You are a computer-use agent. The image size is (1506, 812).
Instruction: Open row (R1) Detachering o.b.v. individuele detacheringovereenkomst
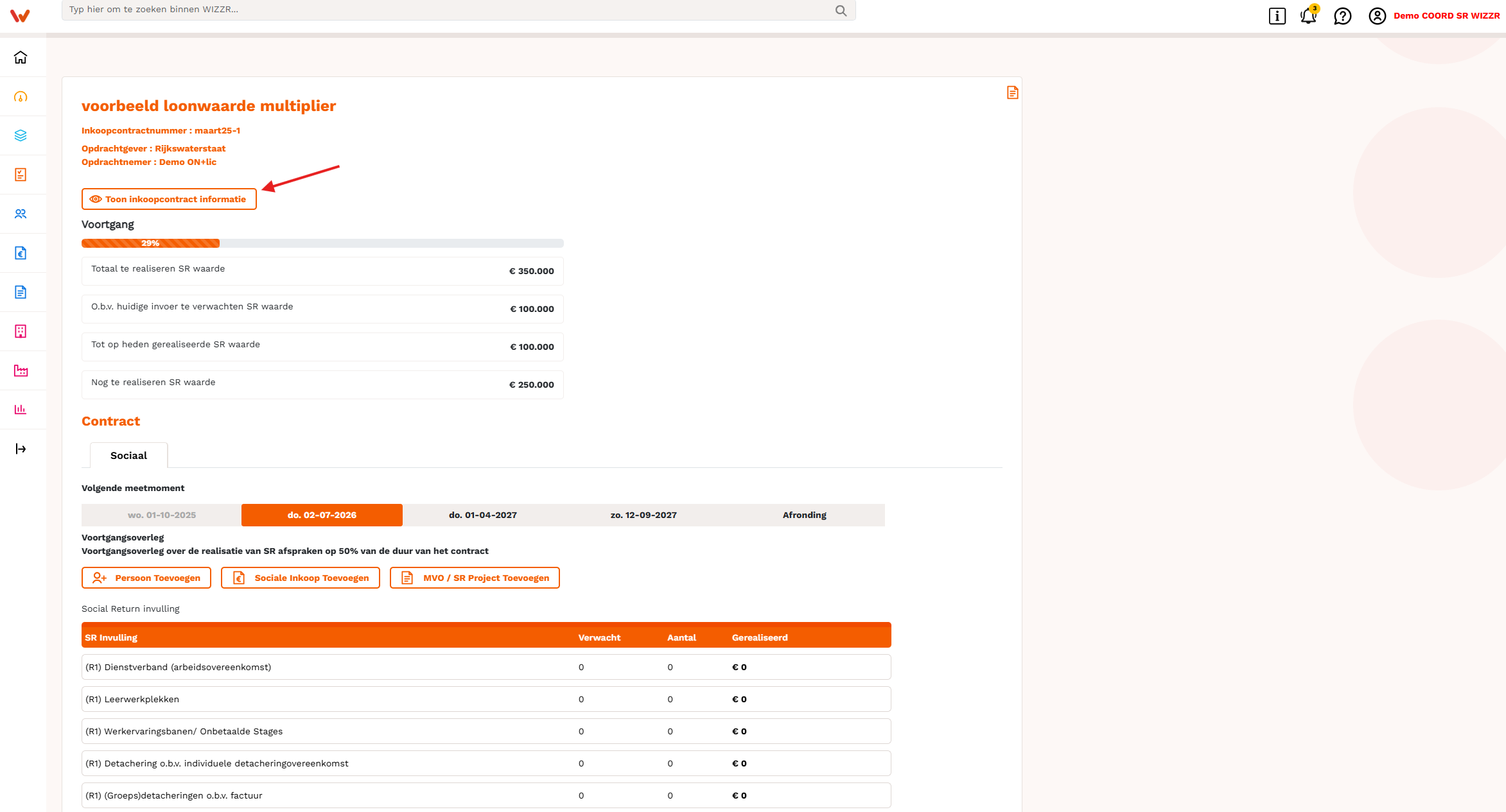[486, 763]
